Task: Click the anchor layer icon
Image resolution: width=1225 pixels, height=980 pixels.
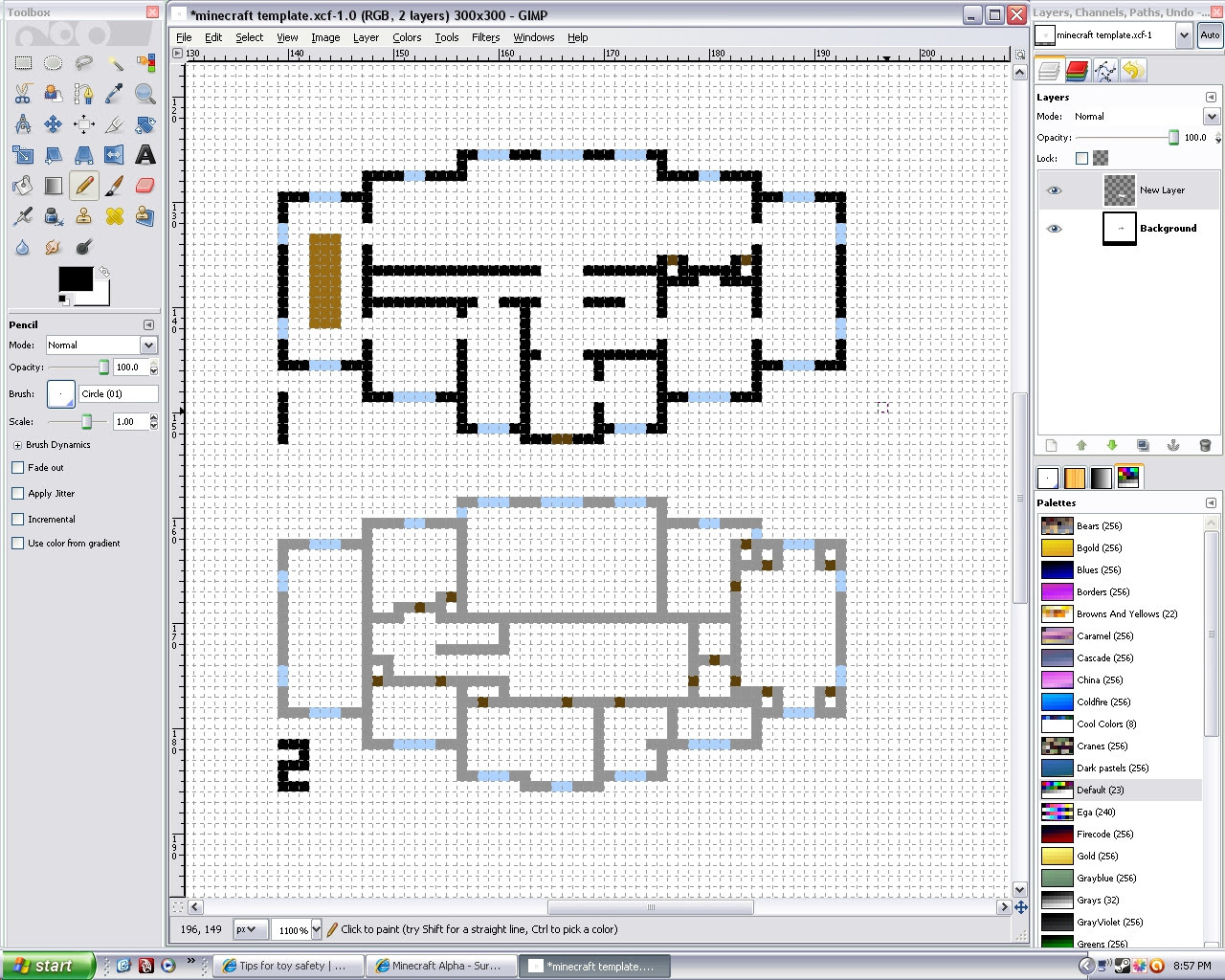Action: (x=1173, y=446)
